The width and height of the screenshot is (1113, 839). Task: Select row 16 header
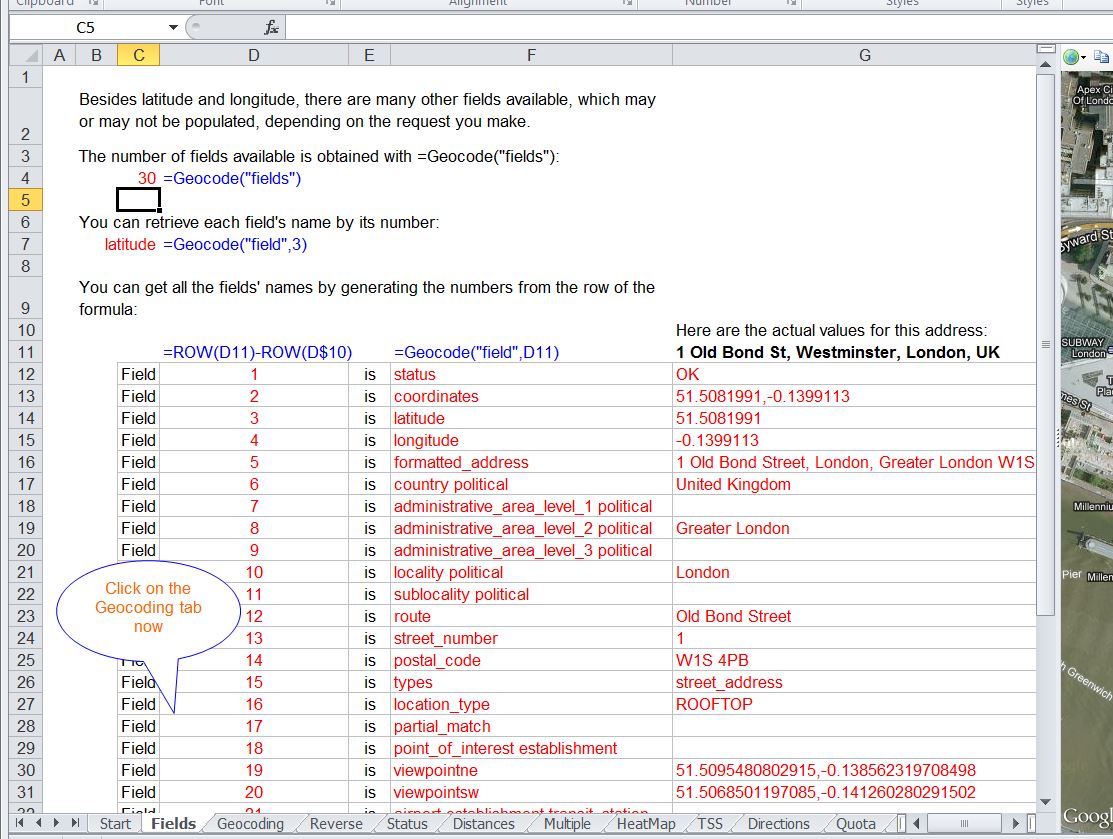tap(26, 462)
